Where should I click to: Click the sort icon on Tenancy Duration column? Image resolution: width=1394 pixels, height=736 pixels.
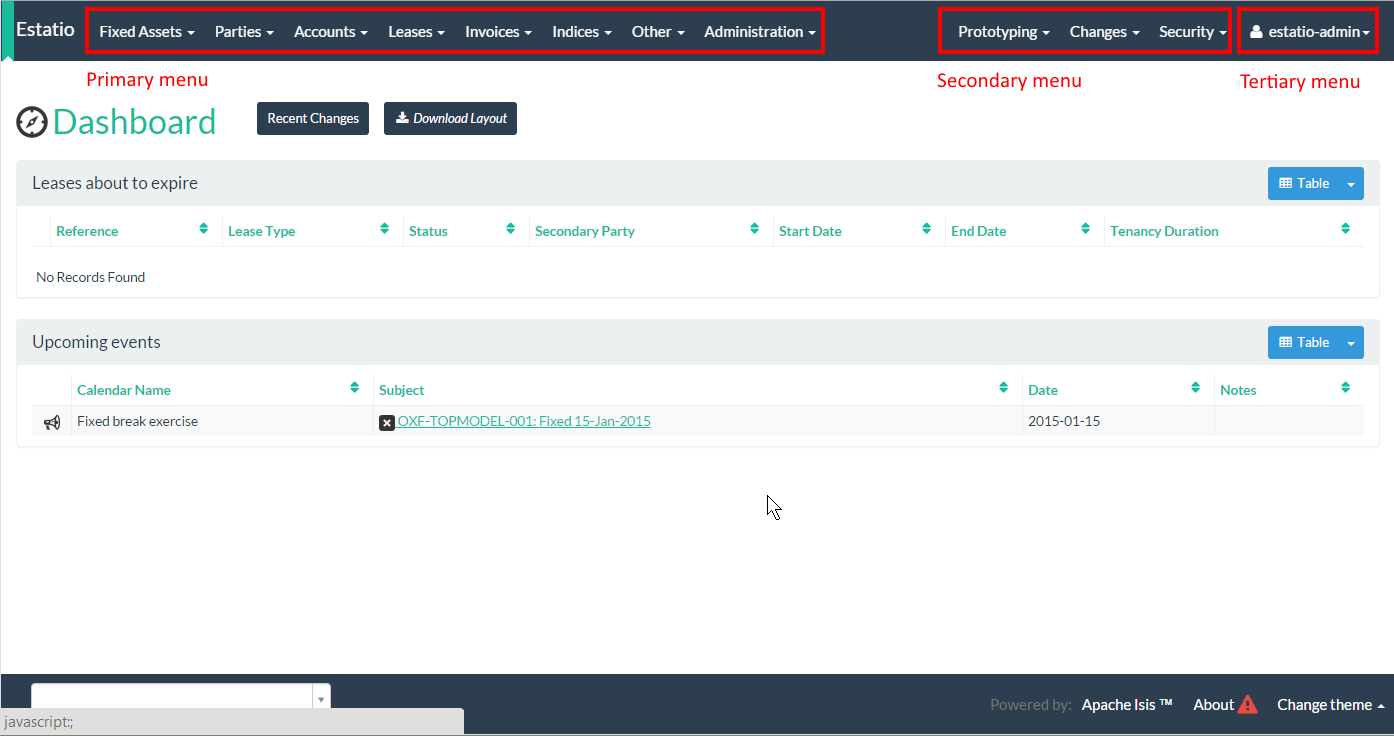point(1345,230)
